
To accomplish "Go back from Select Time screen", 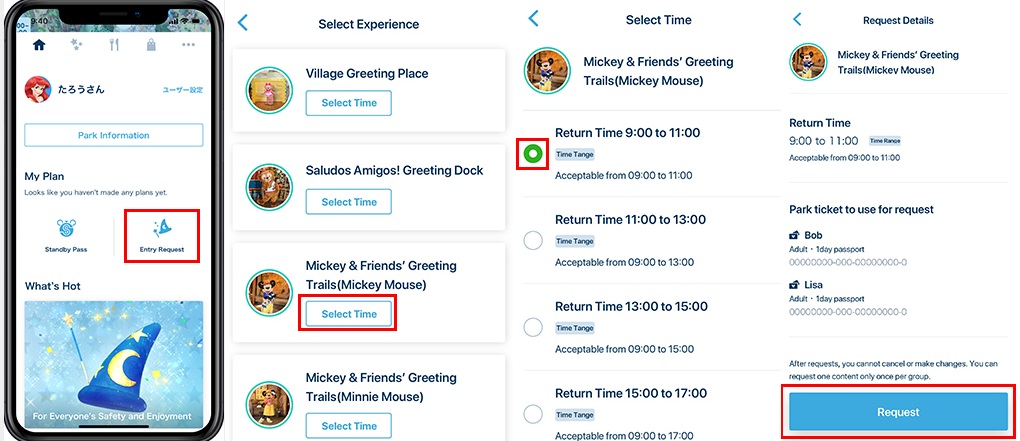I will point(533,18).
